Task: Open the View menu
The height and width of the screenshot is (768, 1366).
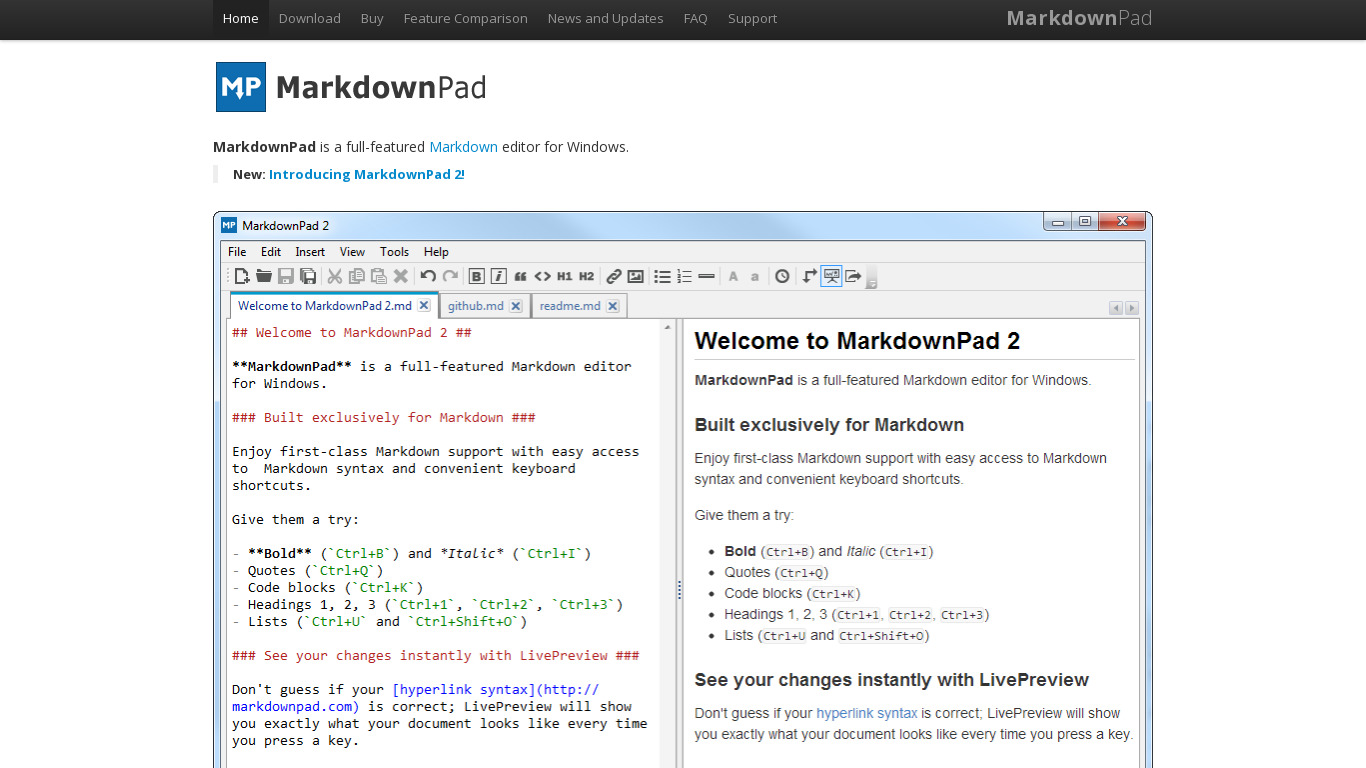Action: [x=352, y=252]
